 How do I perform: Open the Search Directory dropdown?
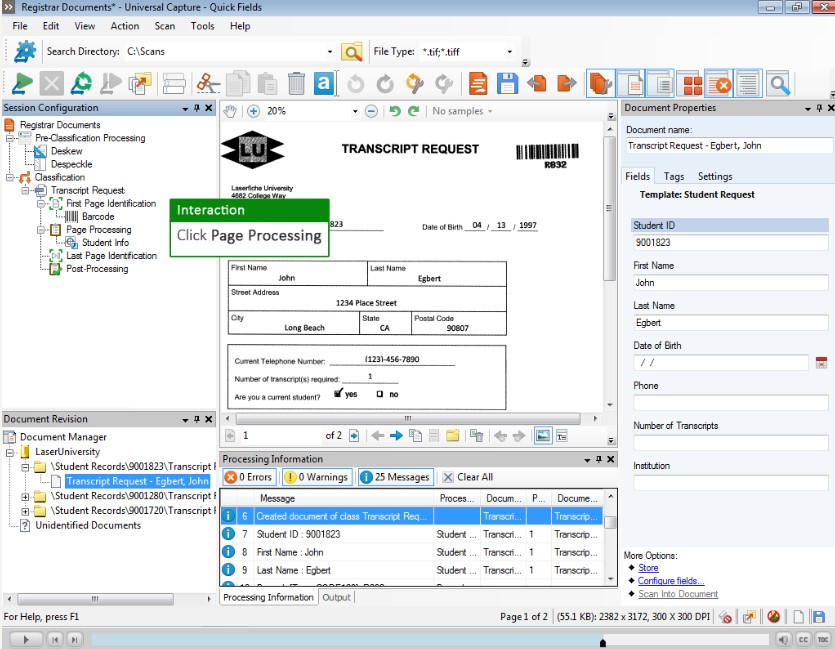coord(330,52)
